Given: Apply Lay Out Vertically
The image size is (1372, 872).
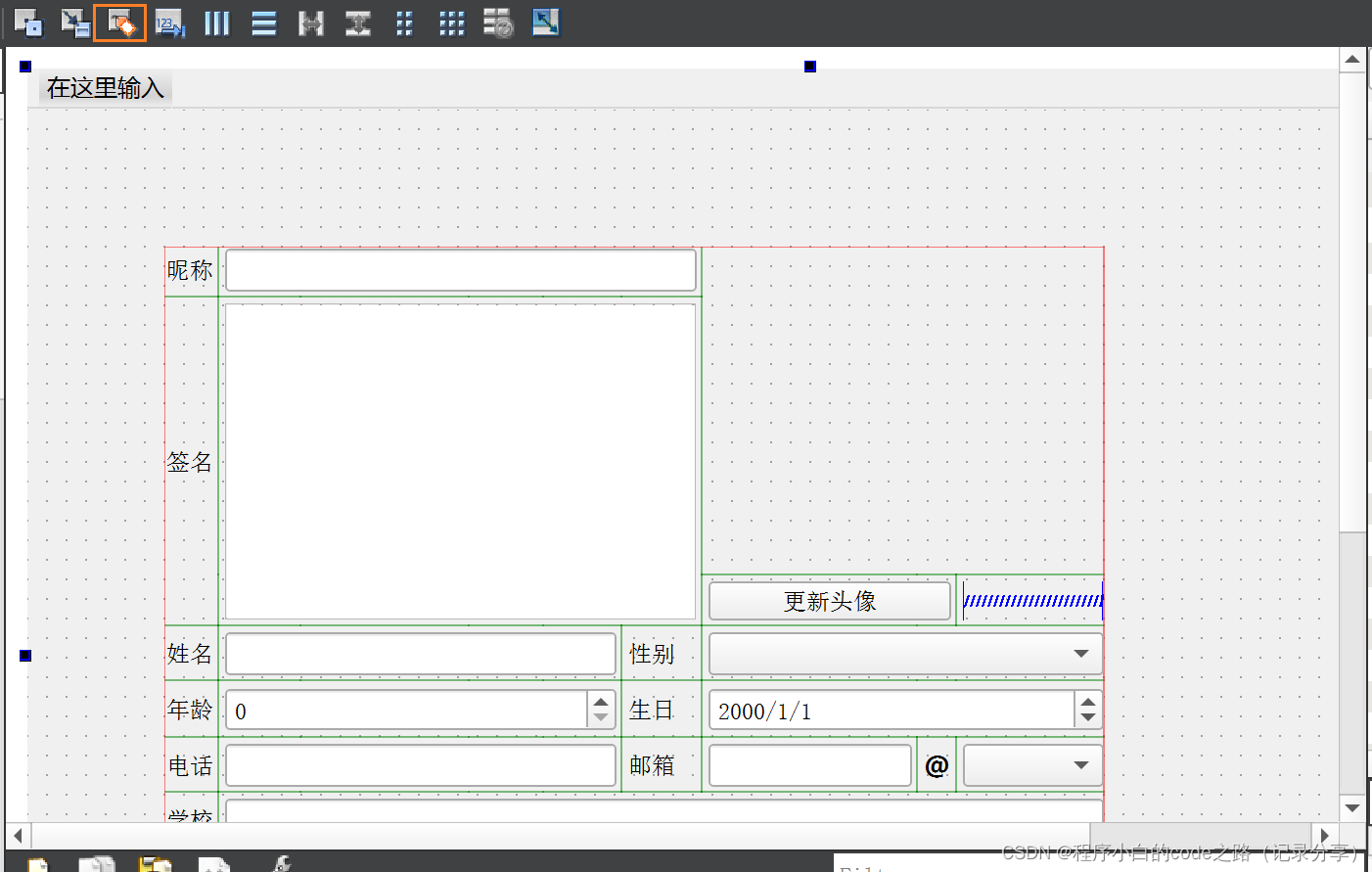Looking at the screenshot, I should click(264, 23).
